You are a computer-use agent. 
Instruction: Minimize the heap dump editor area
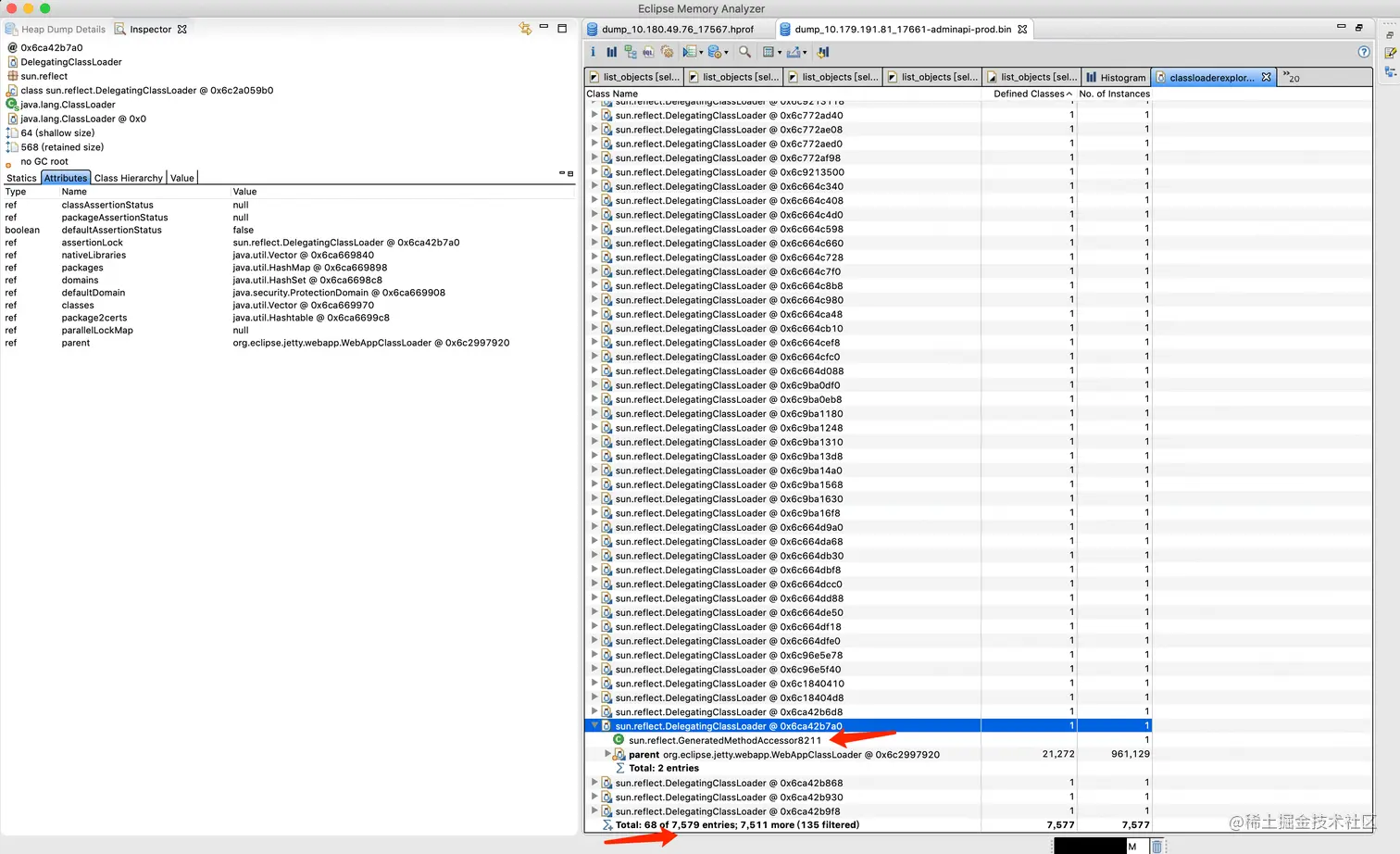1341,27
